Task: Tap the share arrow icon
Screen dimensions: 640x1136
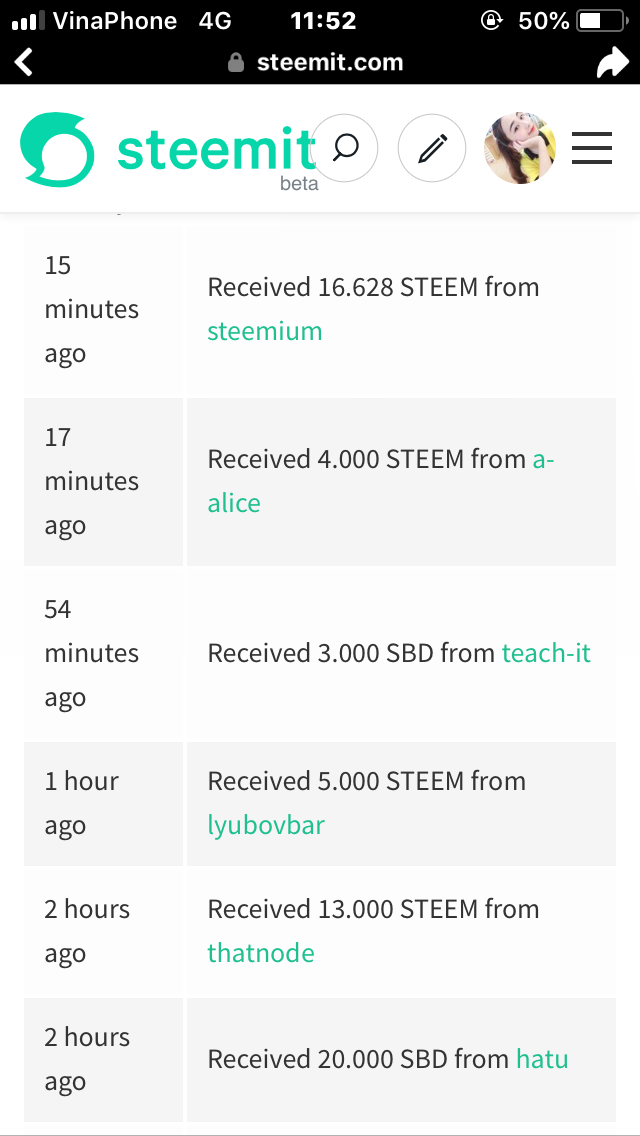Action: coord(611,63)
